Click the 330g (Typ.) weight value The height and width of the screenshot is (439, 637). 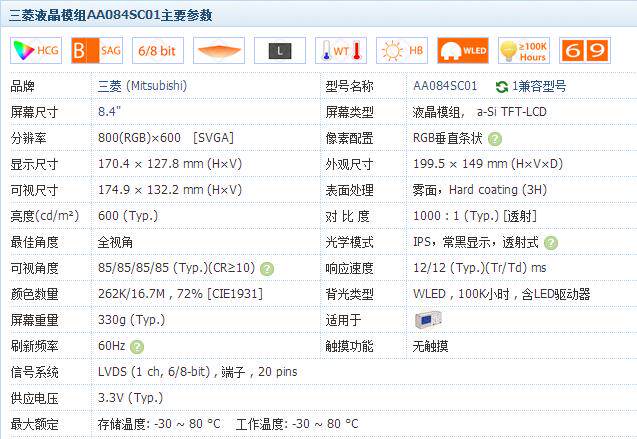click(131, 320)
